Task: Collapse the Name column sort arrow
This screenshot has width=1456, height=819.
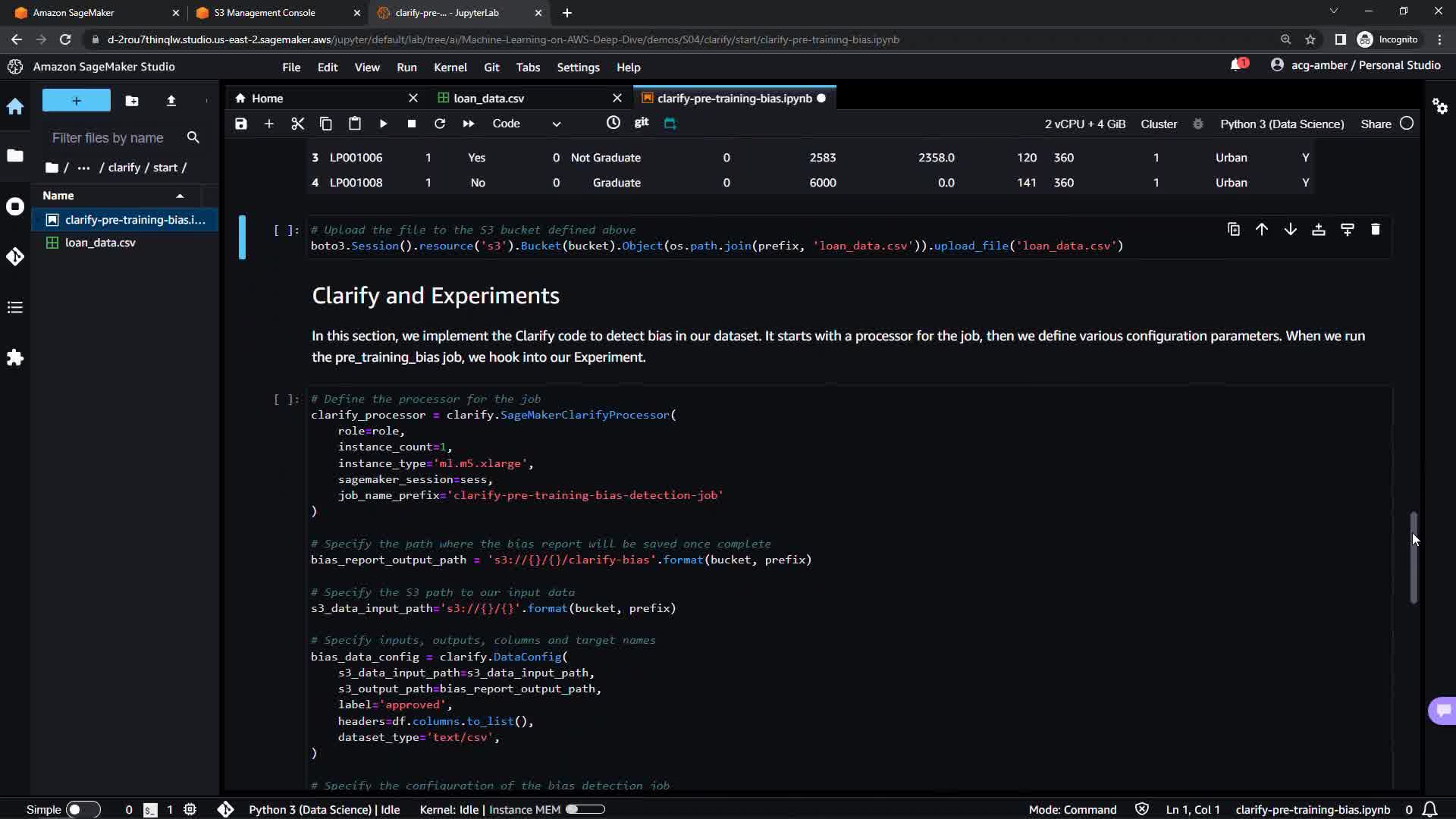Action: [180, 196]
